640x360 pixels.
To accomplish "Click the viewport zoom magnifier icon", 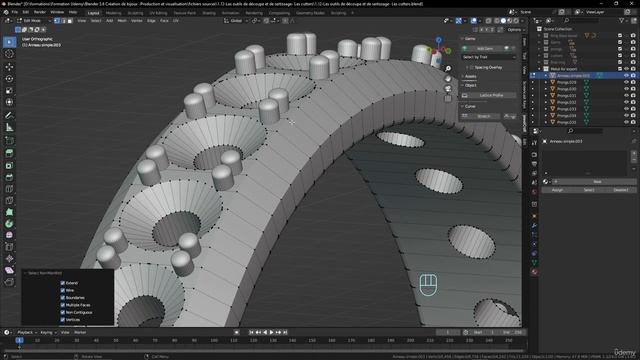I will tap(448, 69).
